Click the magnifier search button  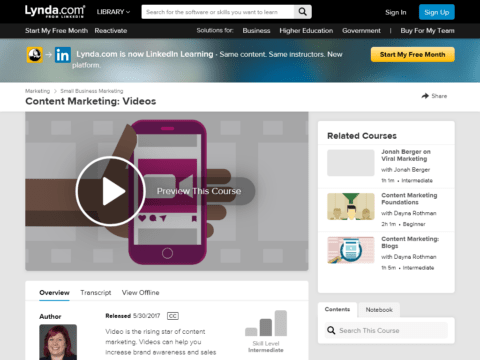(x=303, y=12)
